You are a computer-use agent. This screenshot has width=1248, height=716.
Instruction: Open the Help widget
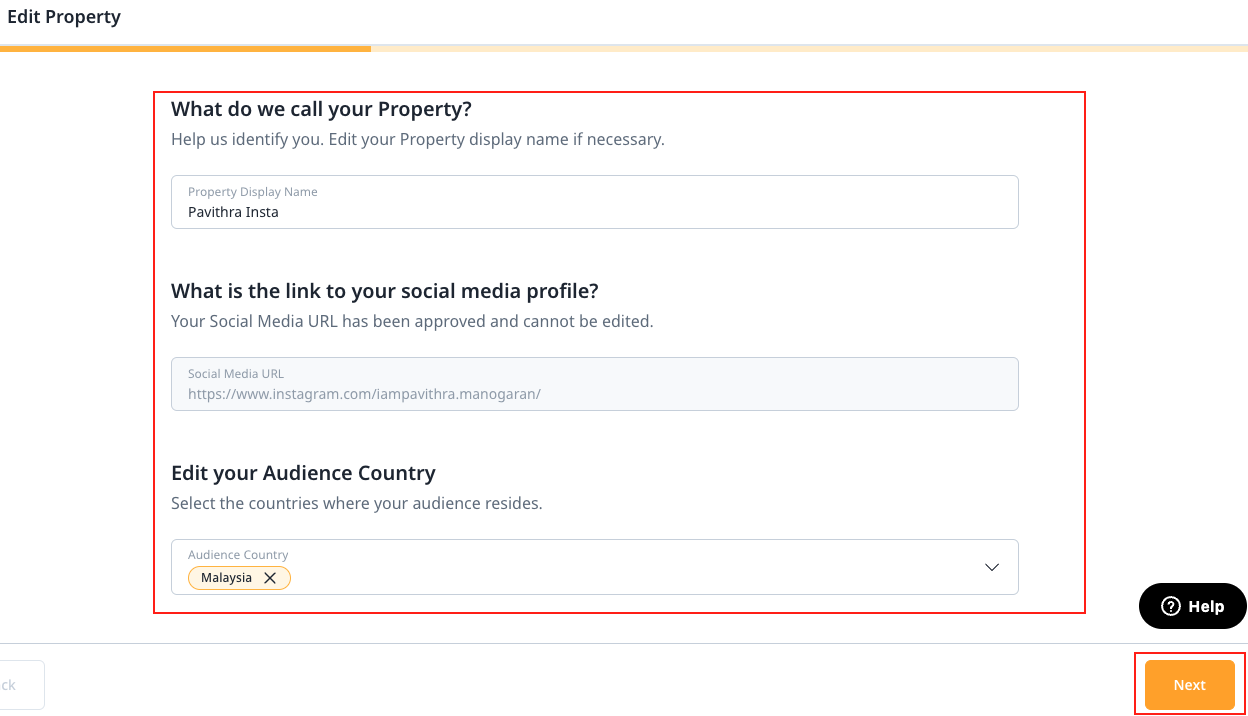(1192, 606)
